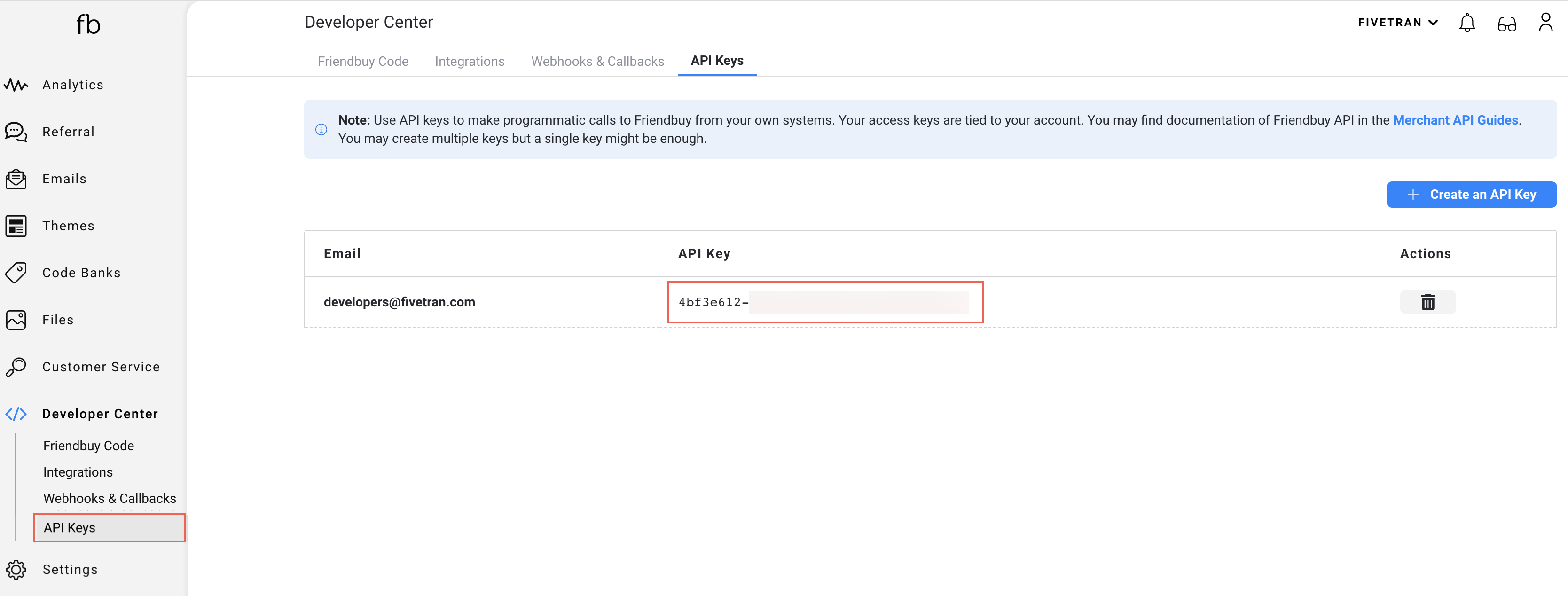
Task: Click the info icon in the note banner
Action: (x=321, y=130)
